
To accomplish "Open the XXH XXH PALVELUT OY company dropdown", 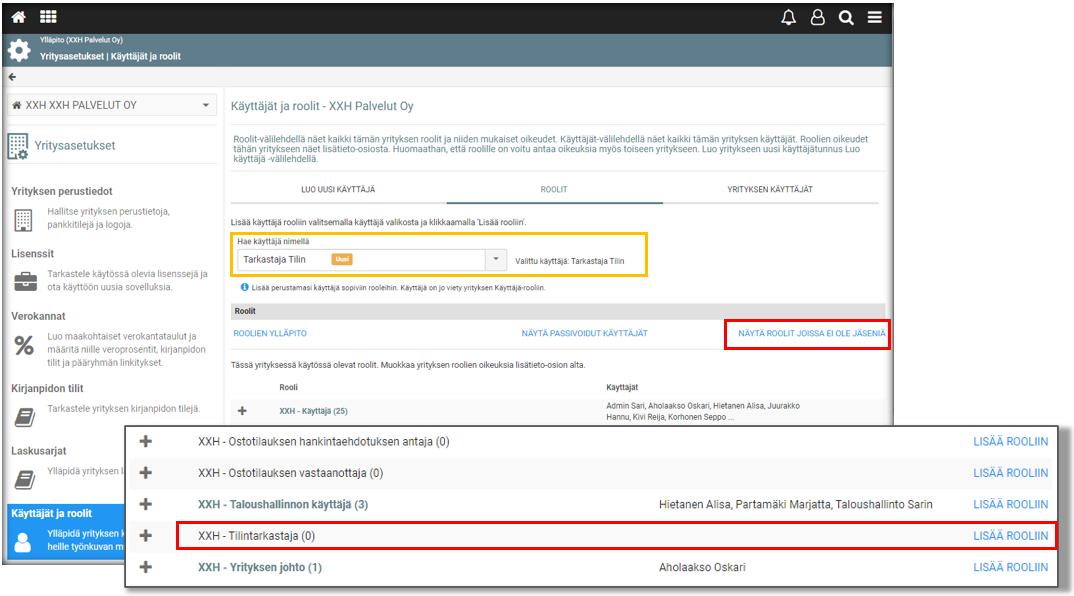I will pos(111,105).
